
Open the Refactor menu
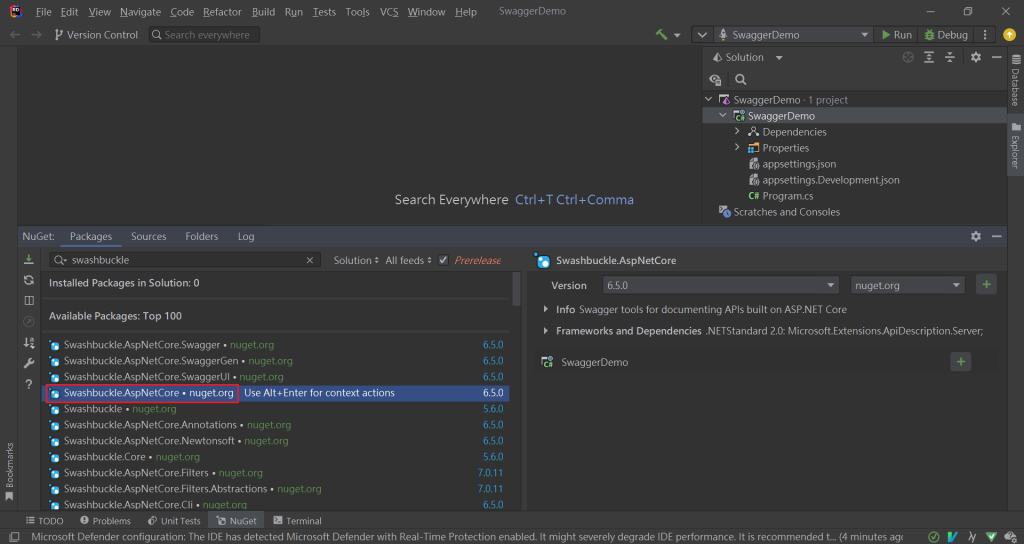coord(222,12)
